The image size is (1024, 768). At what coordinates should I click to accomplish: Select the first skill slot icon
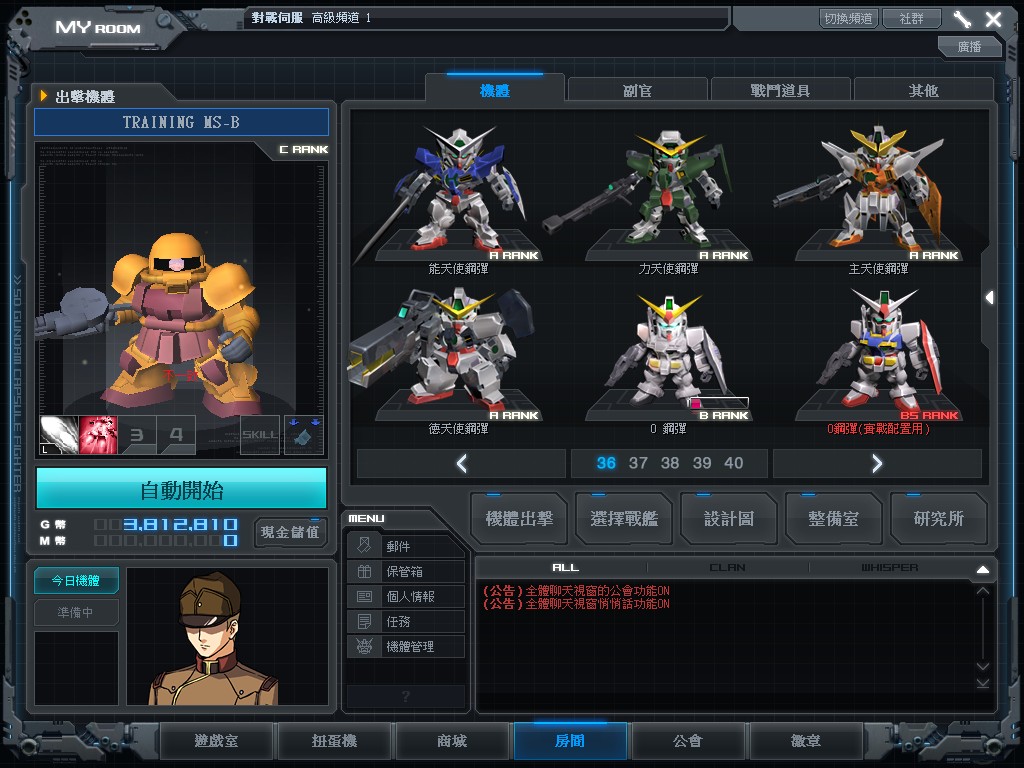click(x=59, y=434)
